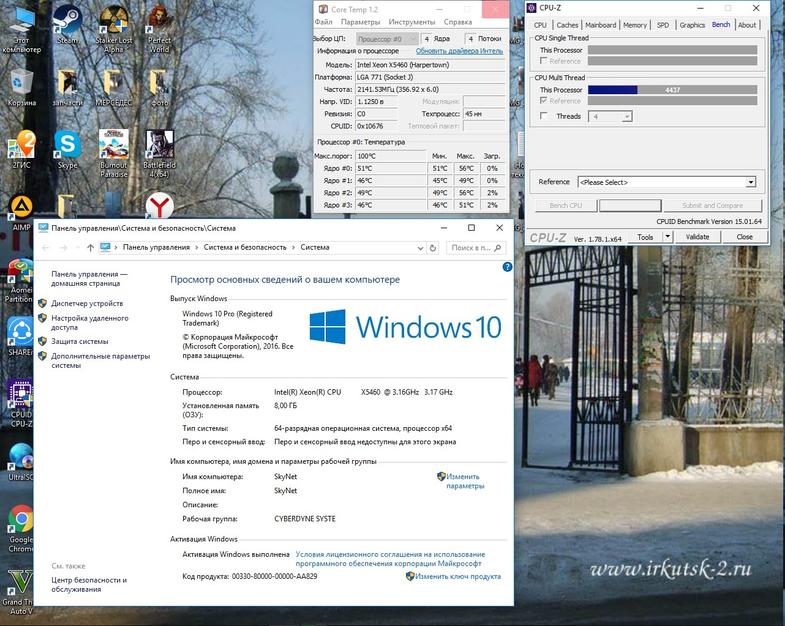Launch Skype from the desktop
The image size is (785, 626).
click(x=67, y=149)
